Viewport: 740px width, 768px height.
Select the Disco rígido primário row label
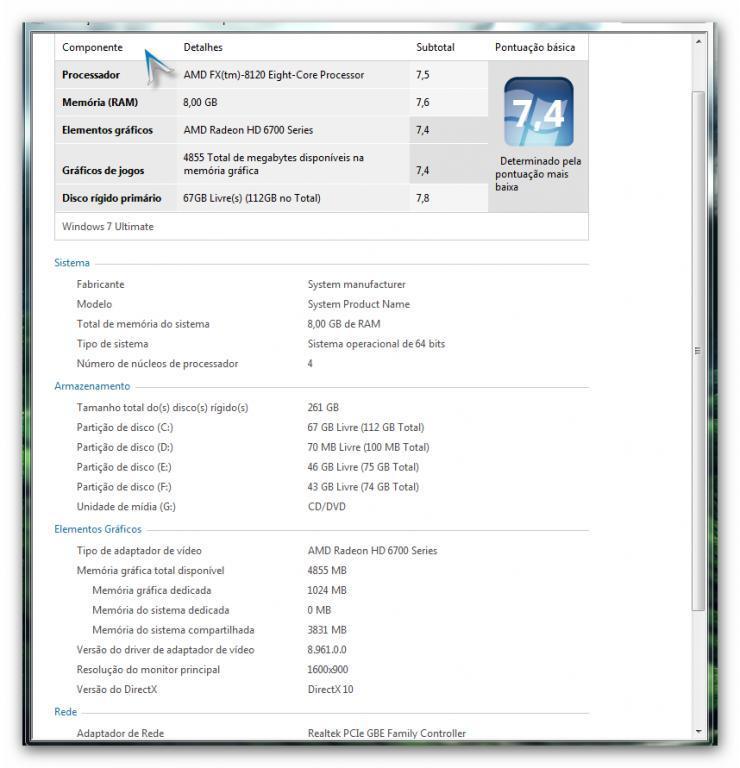pos(111,198)
